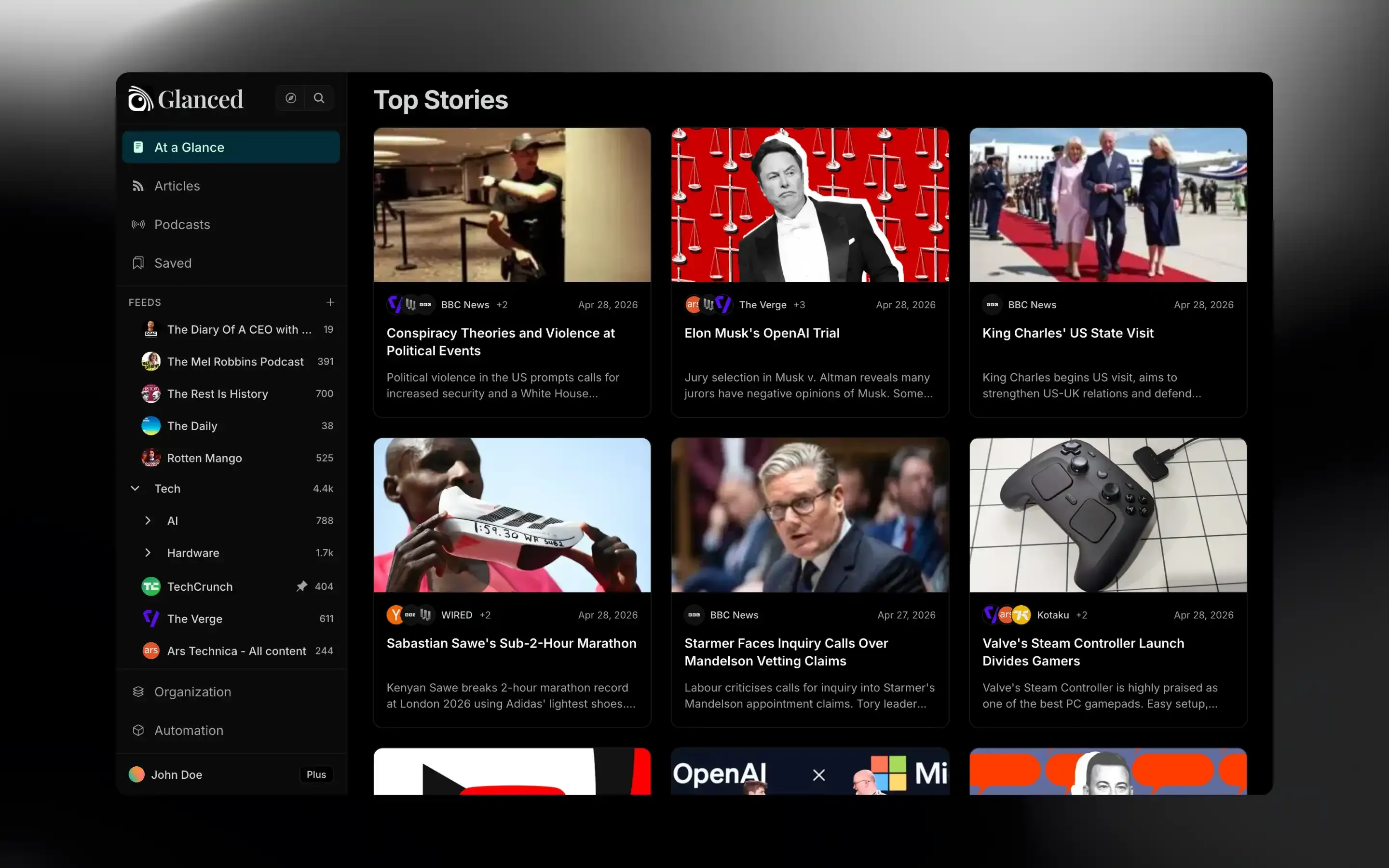This screenshot has width=1389, height=868.
Task: Select The Mel Robbins Podcast feed
Action: click(x=231, y=362)
